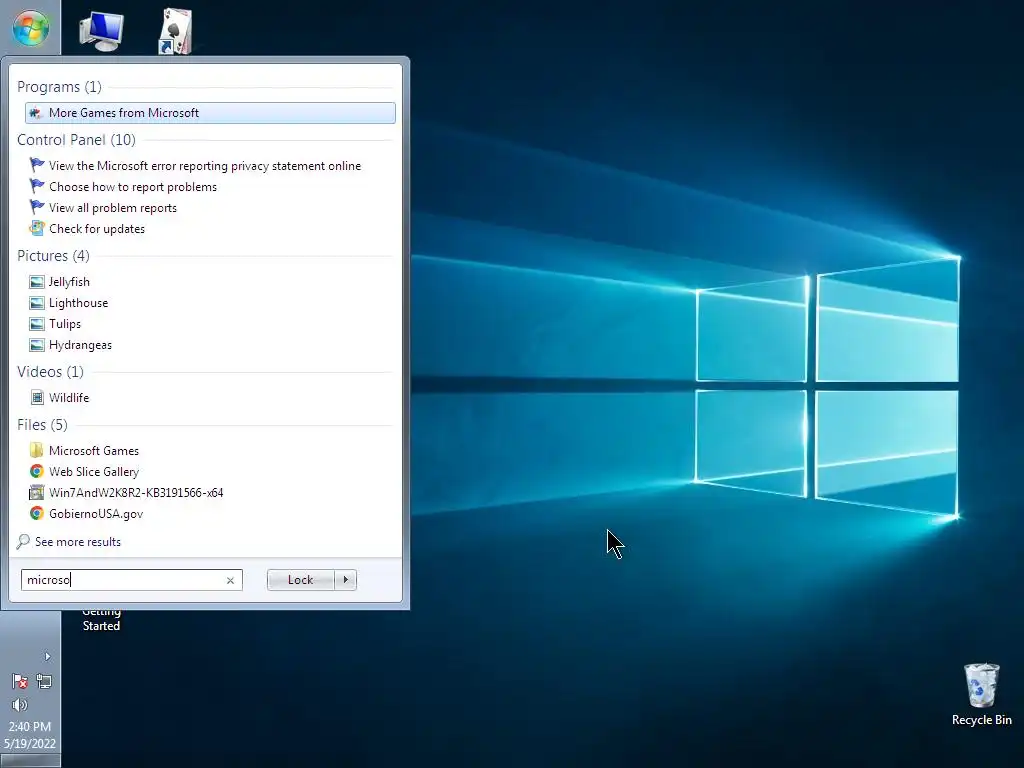Open Web Slice Gallery file
Image resolution: width=1024 pixels, height=768 pixels.
tap(93, 472)
